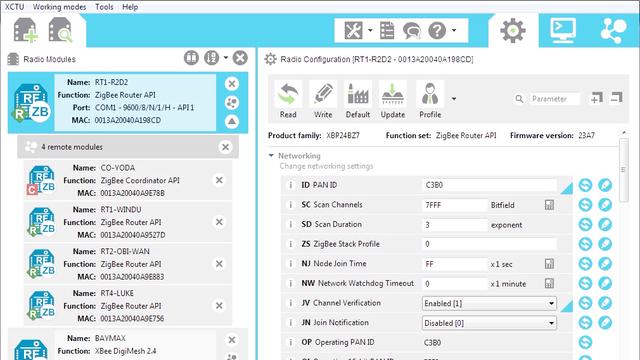Click the Write settings button

click(x=323, y=100)
